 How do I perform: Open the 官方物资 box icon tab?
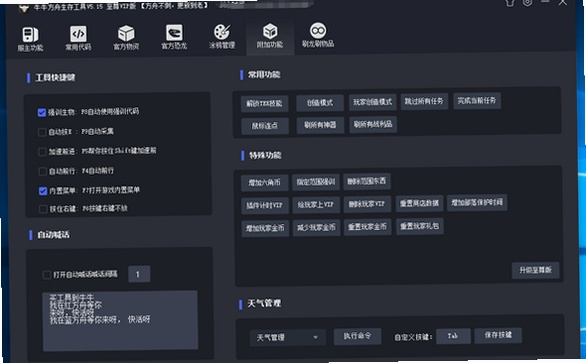pos(126,38)
